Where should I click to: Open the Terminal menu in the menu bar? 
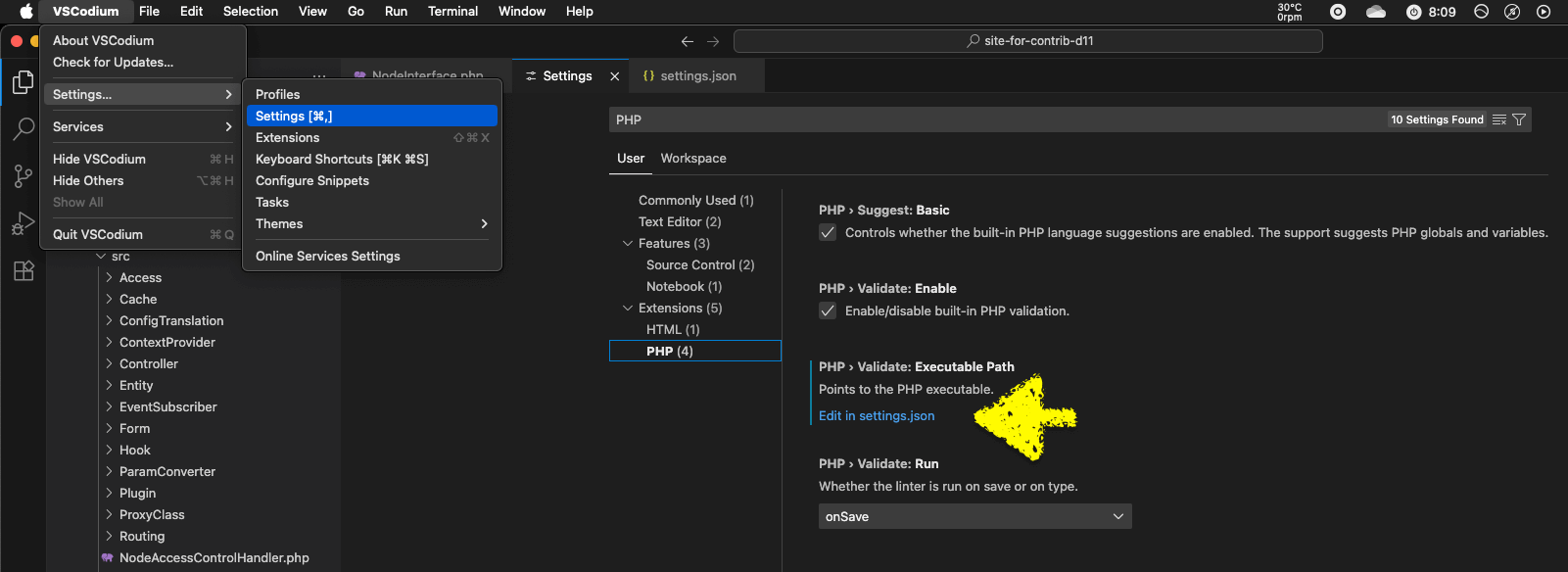[x=452, y=12]
